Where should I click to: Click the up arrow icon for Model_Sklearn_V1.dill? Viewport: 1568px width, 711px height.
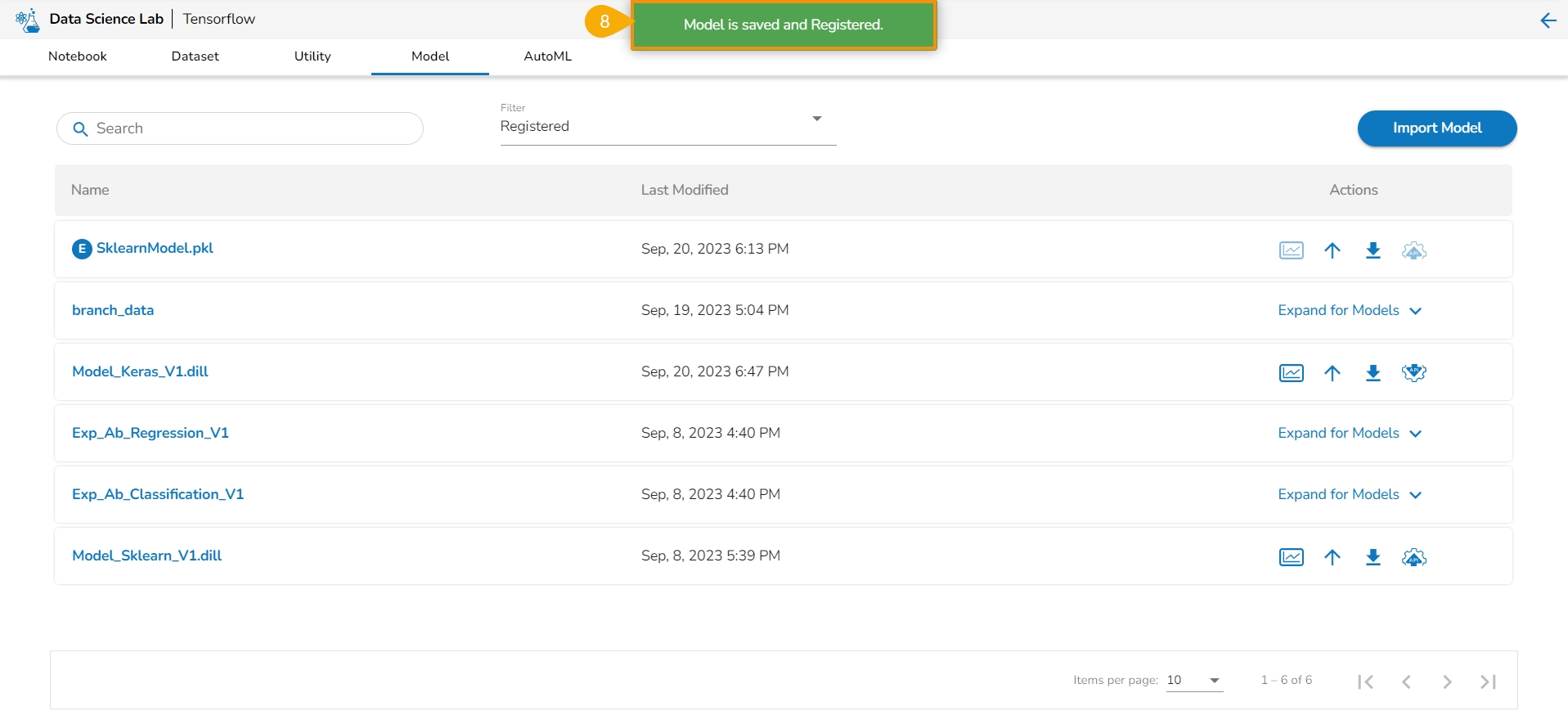click(x=1332, y=557)
